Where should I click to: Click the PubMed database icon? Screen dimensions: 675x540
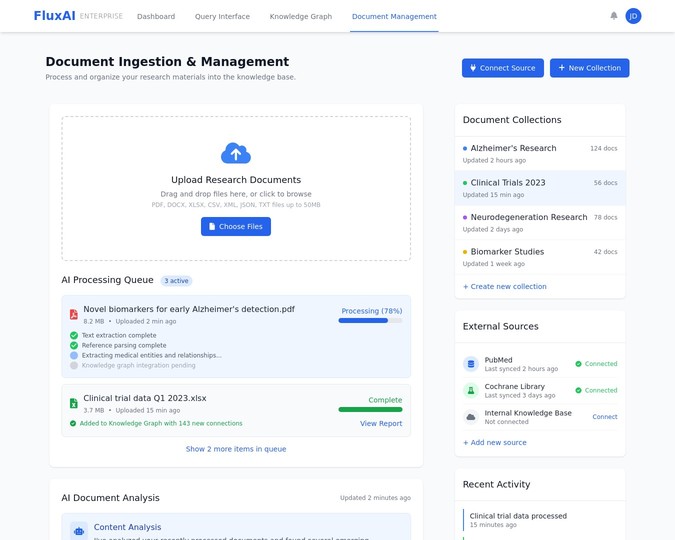471,364
